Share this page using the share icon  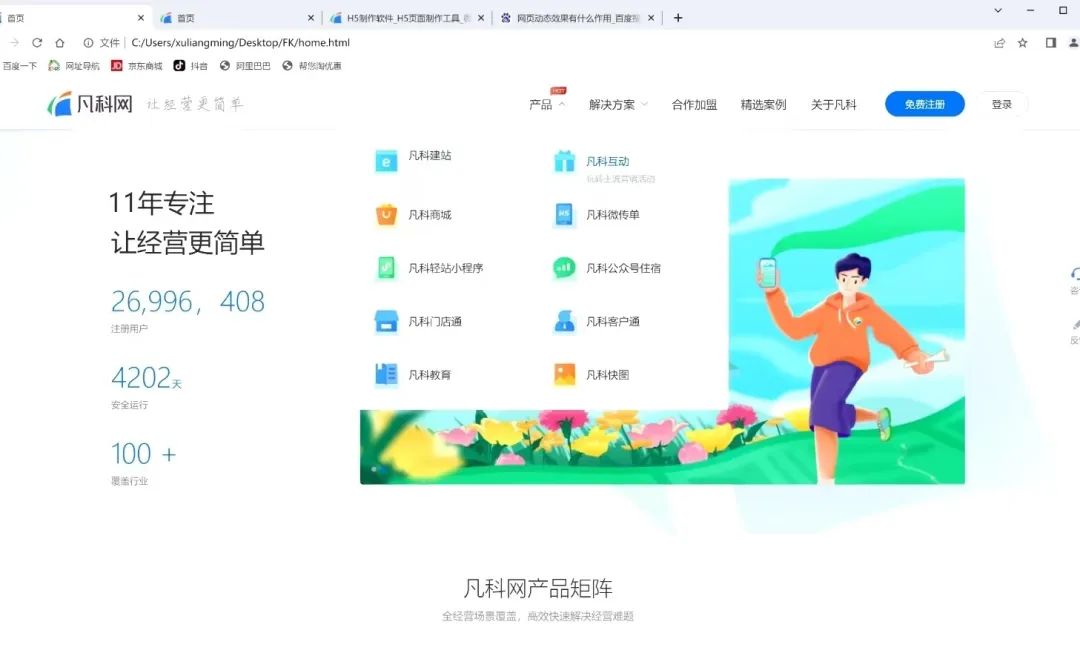pos(999,43)
